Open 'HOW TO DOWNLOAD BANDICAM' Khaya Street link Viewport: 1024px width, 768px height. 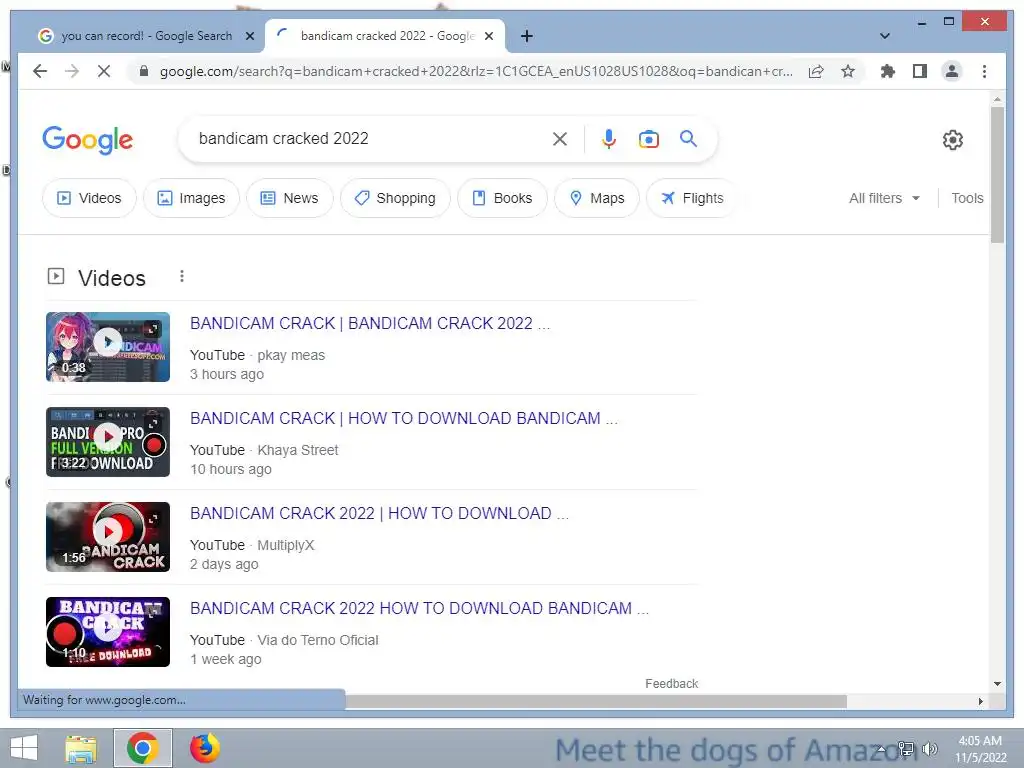click(x=404, y=418)
